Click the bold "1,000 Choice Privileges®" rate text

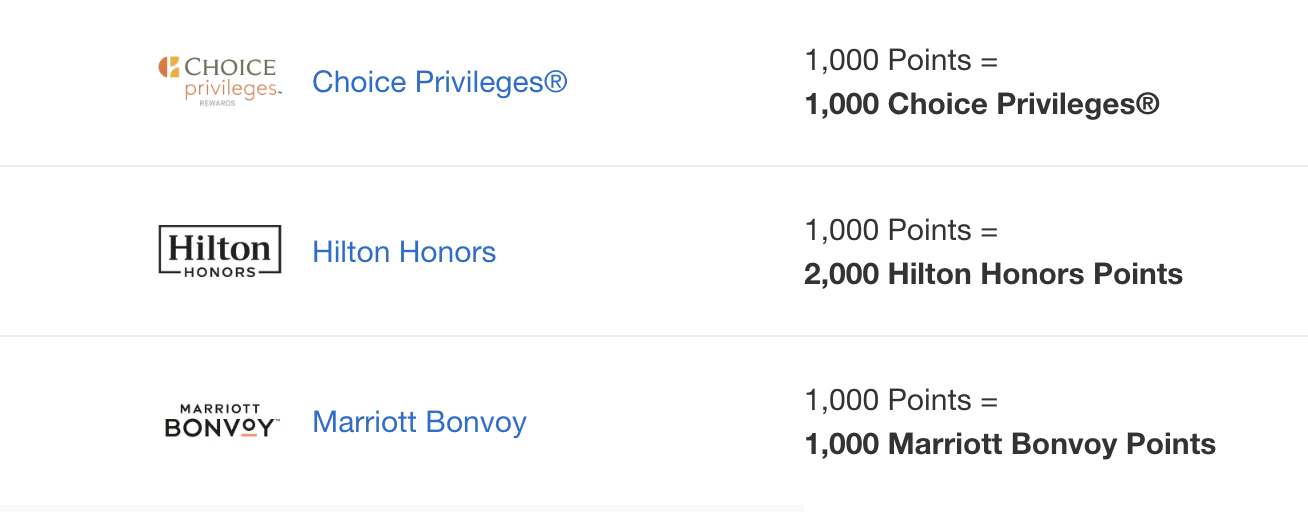click(x=981, y=104)
